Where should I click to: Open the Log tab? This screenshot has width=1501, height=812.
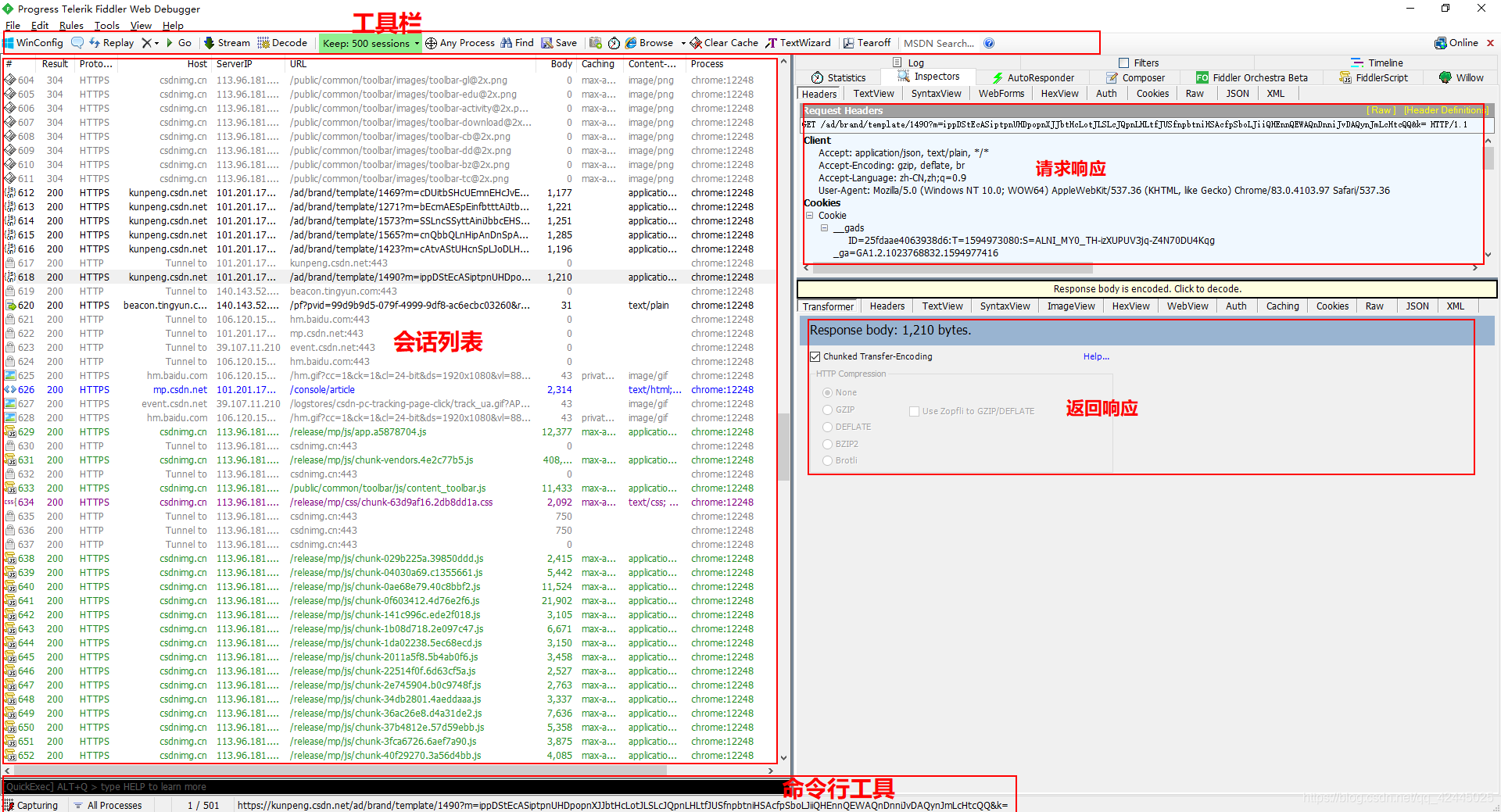tap(908, 63)
